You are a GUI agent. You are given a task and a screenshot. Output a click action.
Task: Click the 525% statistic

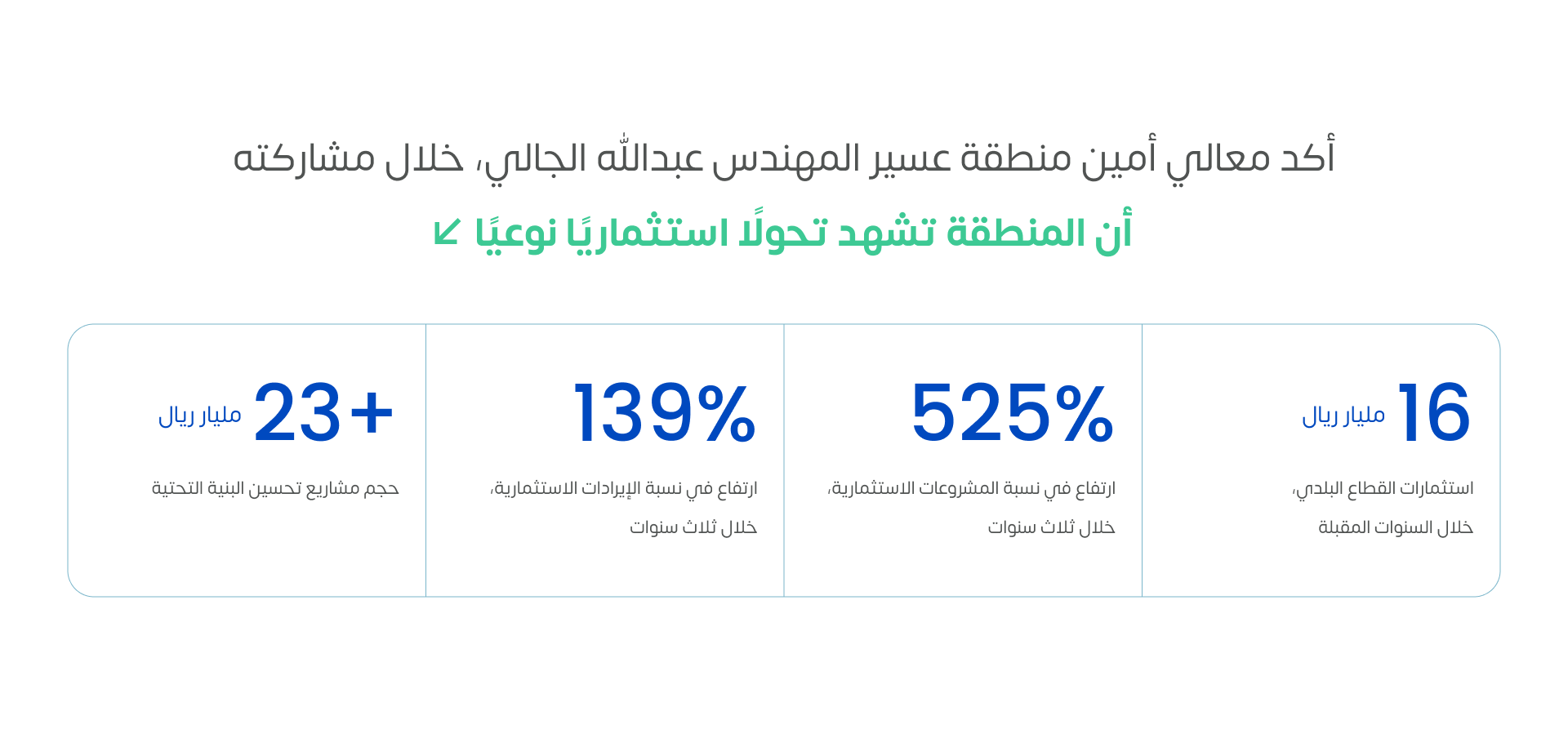1012,413
